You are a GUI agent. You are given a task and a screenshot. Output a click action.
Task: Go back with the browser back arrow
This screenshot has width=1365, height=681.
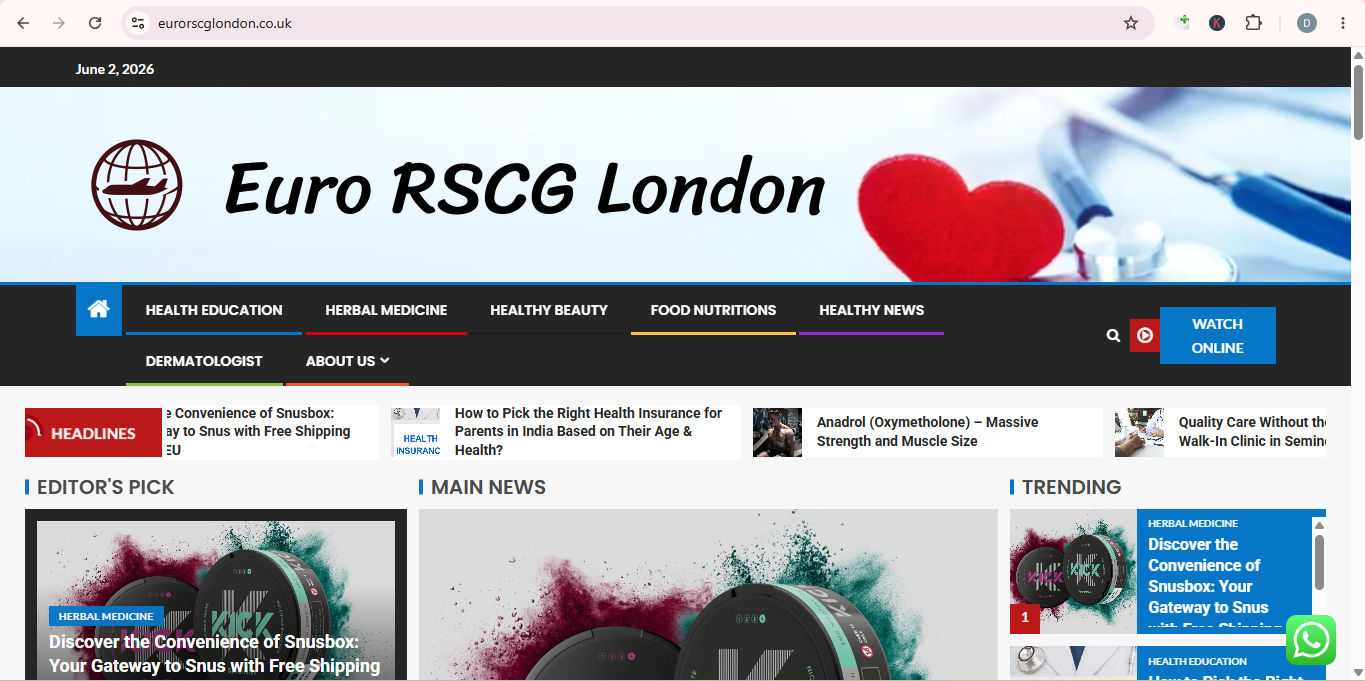click(x=23, y=23)
